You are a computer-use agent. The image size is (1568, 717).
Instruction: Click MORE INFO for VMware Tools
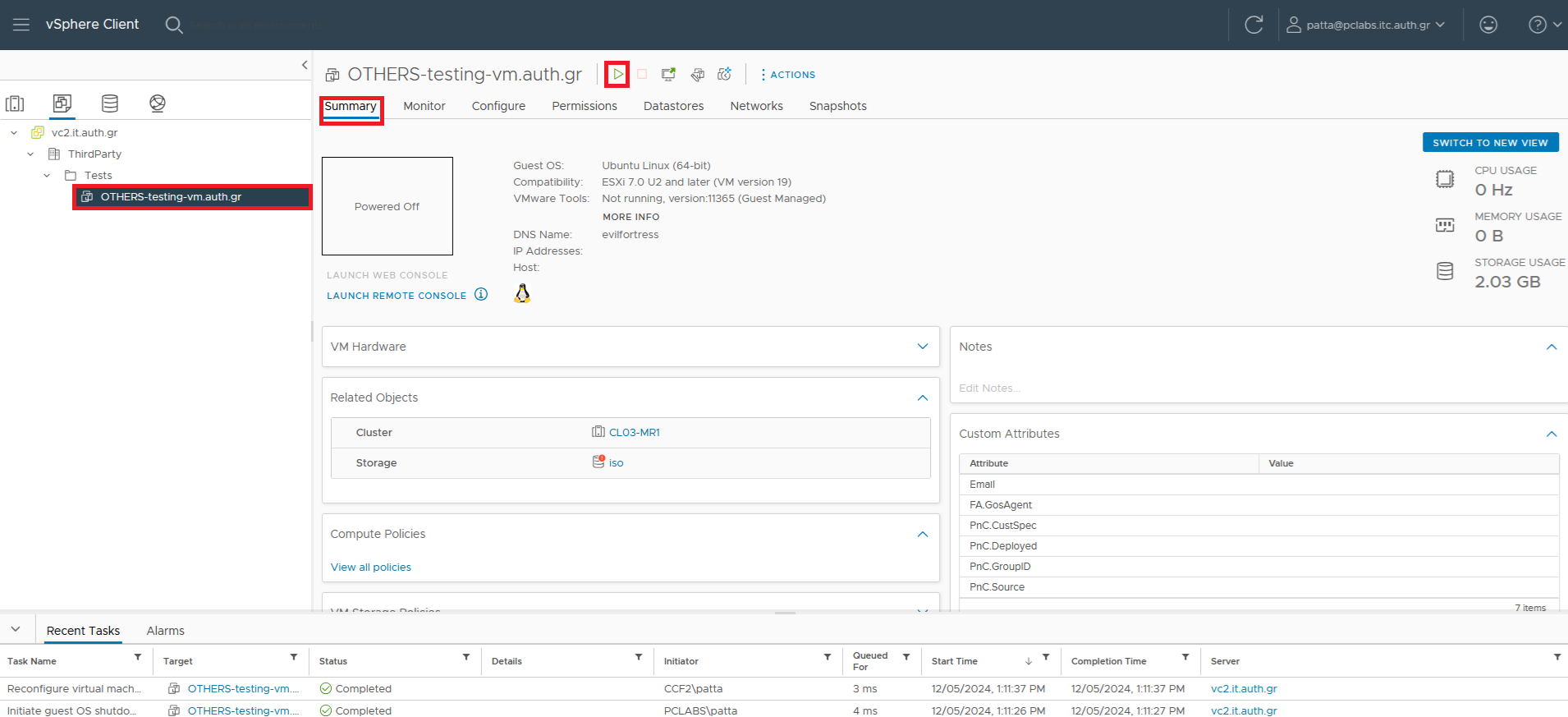631,217
